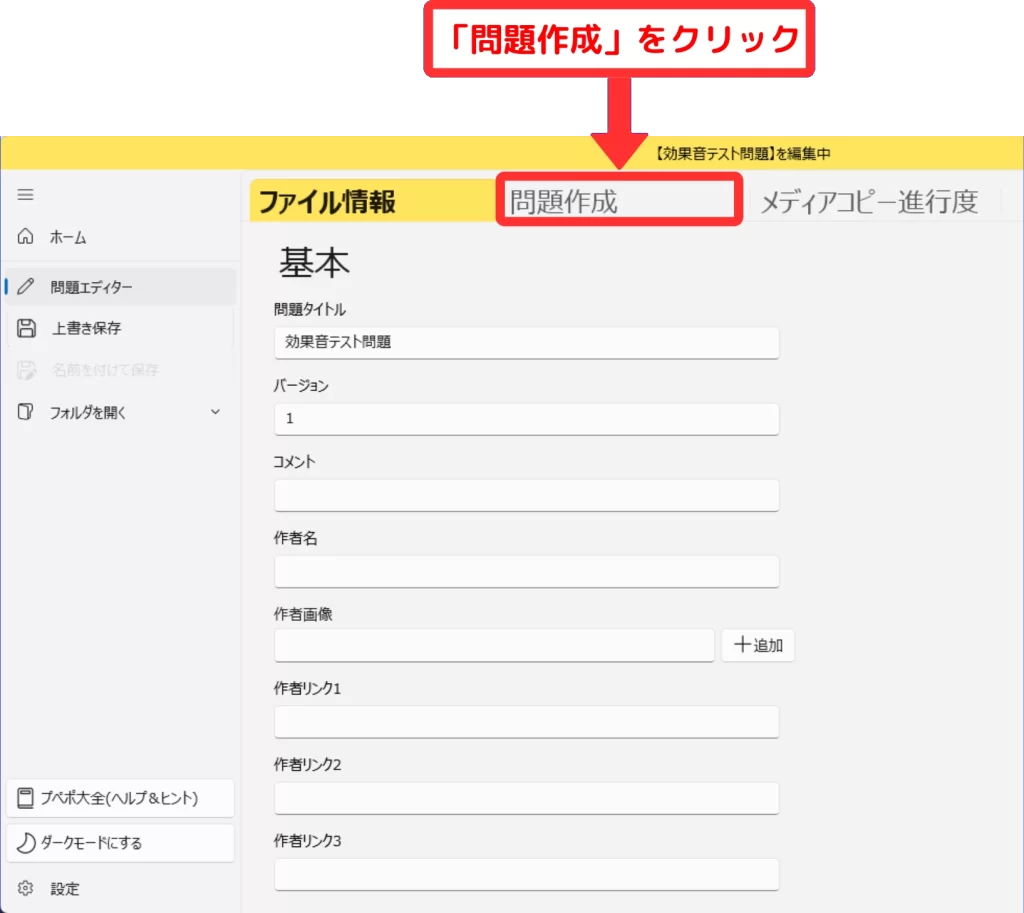The height and width of the screenshot is (913, 1024).
Task: Click the moon icon for dark mode
Action: [x=26, y=843]
